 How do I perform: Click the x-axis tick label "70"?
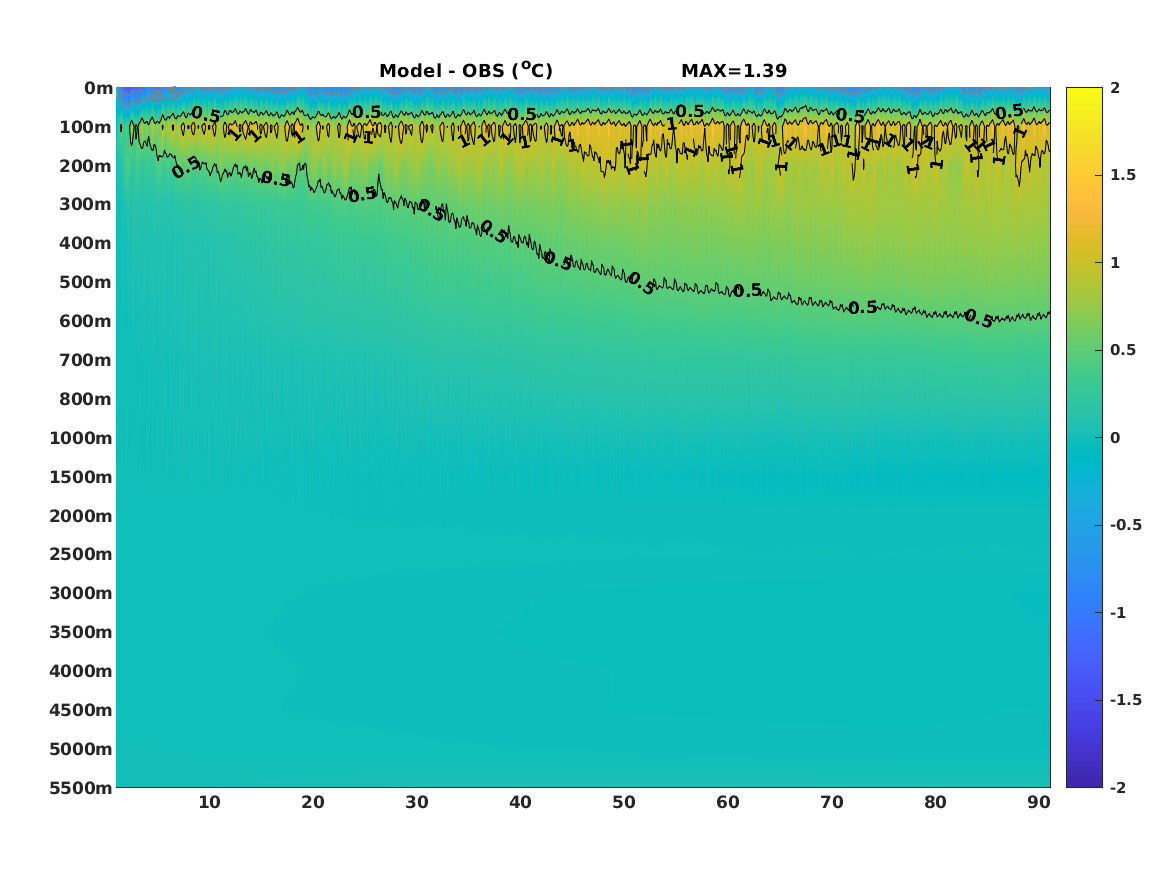point(831,802)
